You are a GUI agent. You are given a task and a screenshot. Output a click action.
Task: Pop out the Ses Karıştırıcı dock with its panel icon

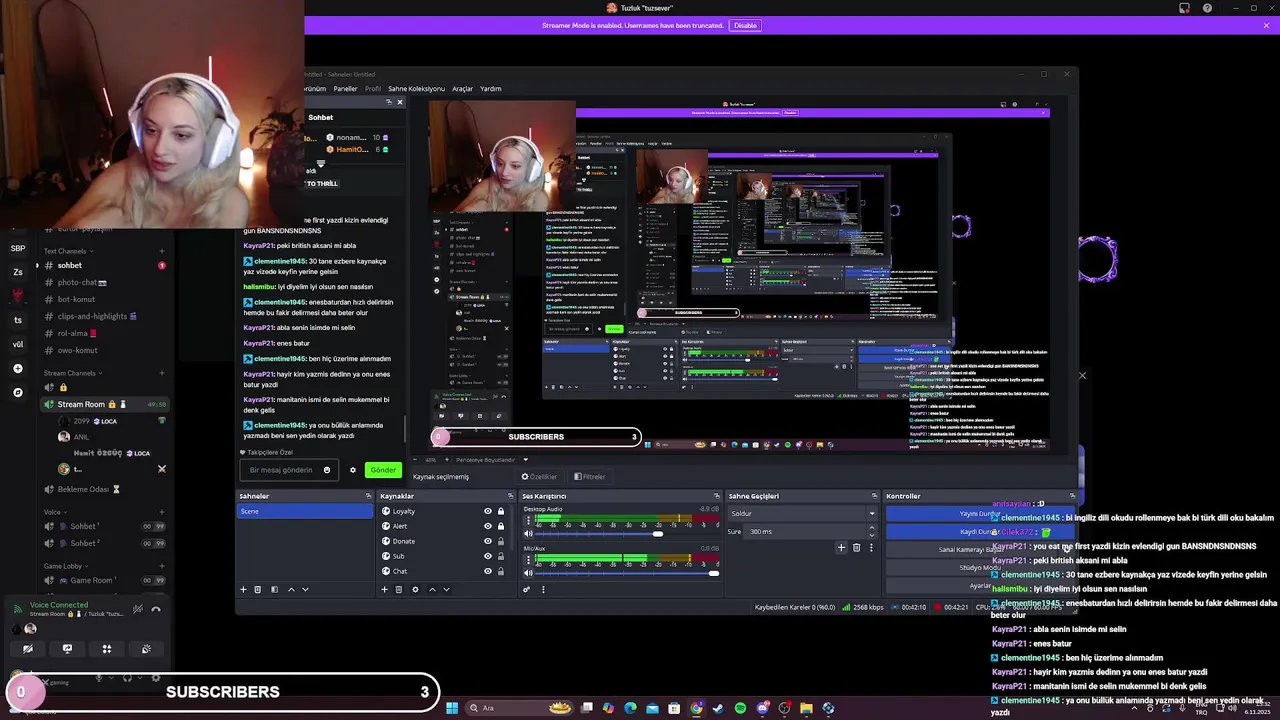point(716,496)
